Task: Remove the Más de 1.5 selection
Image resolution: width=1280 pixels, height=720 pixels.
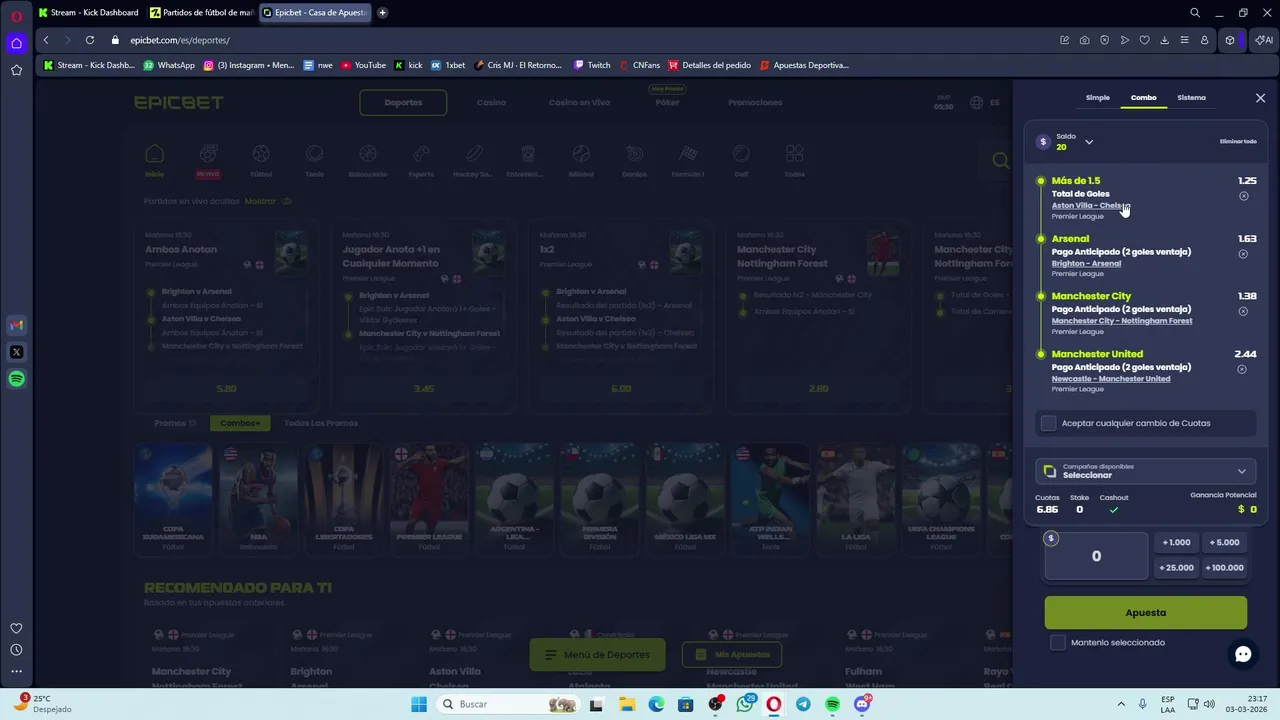Action: (1244, 196)
